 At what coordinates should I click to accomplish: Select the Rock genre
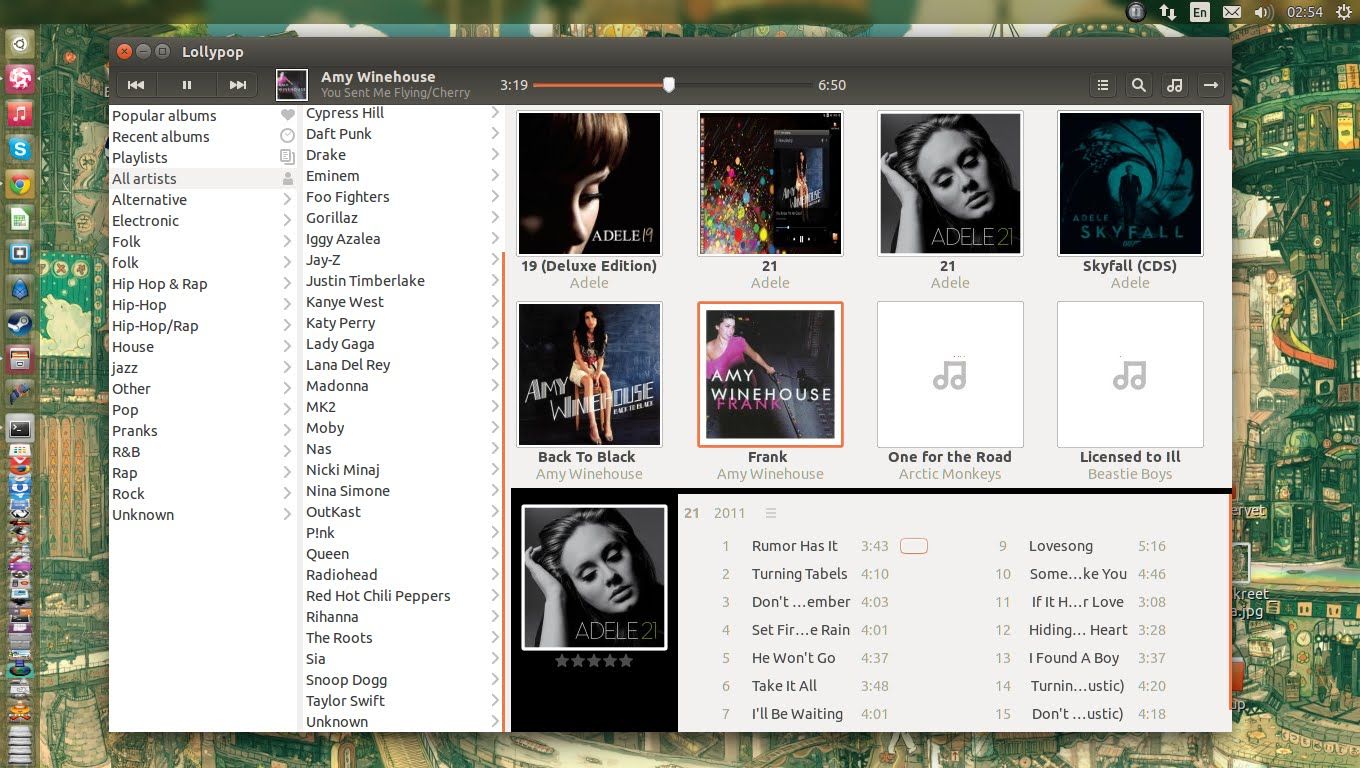[x=203, y=494]
